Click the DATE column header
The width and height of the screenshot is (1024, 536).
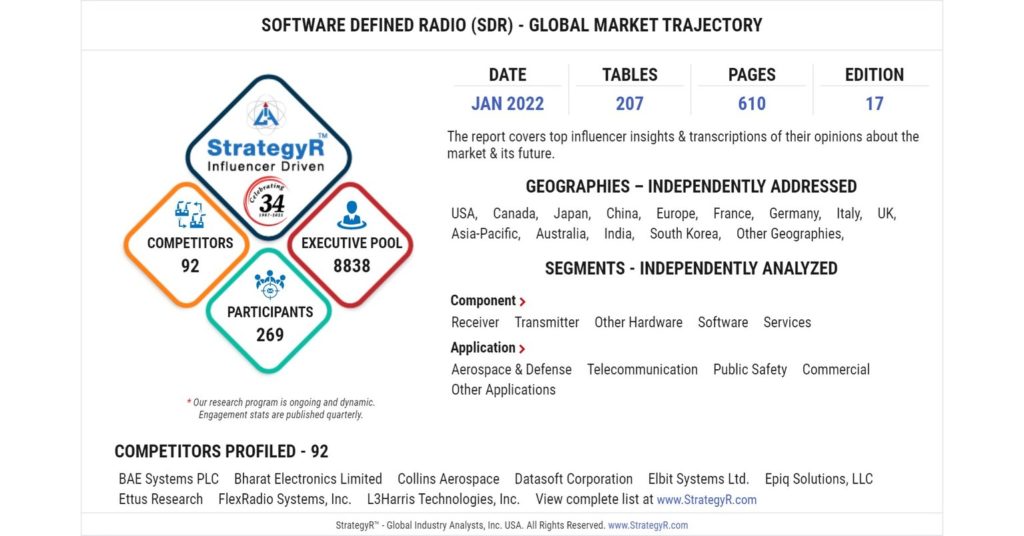(507, 74)
